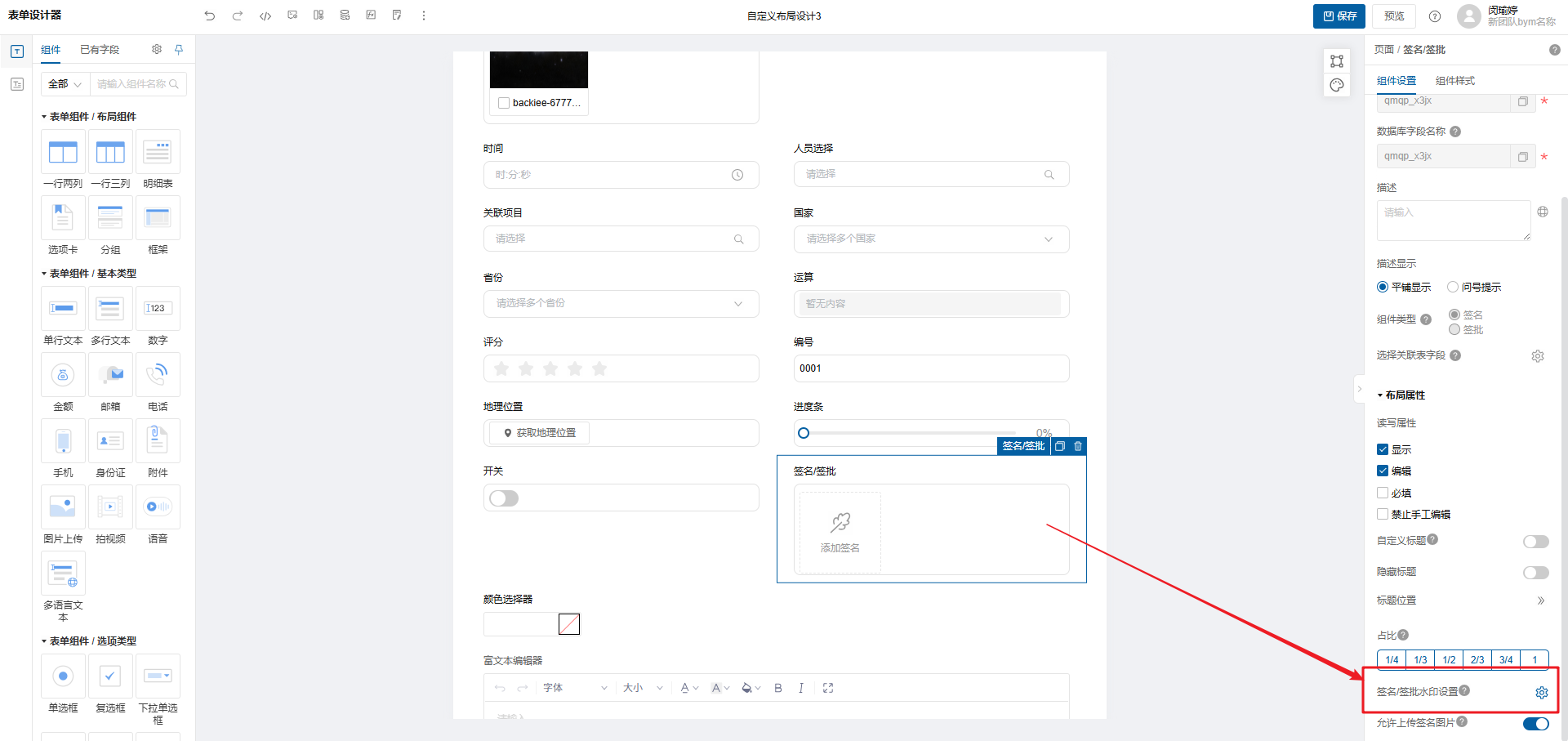Viewport: 1568px width, 741px height.
Task: Open the 大小 font size dropdown
Action: [643, 688]
